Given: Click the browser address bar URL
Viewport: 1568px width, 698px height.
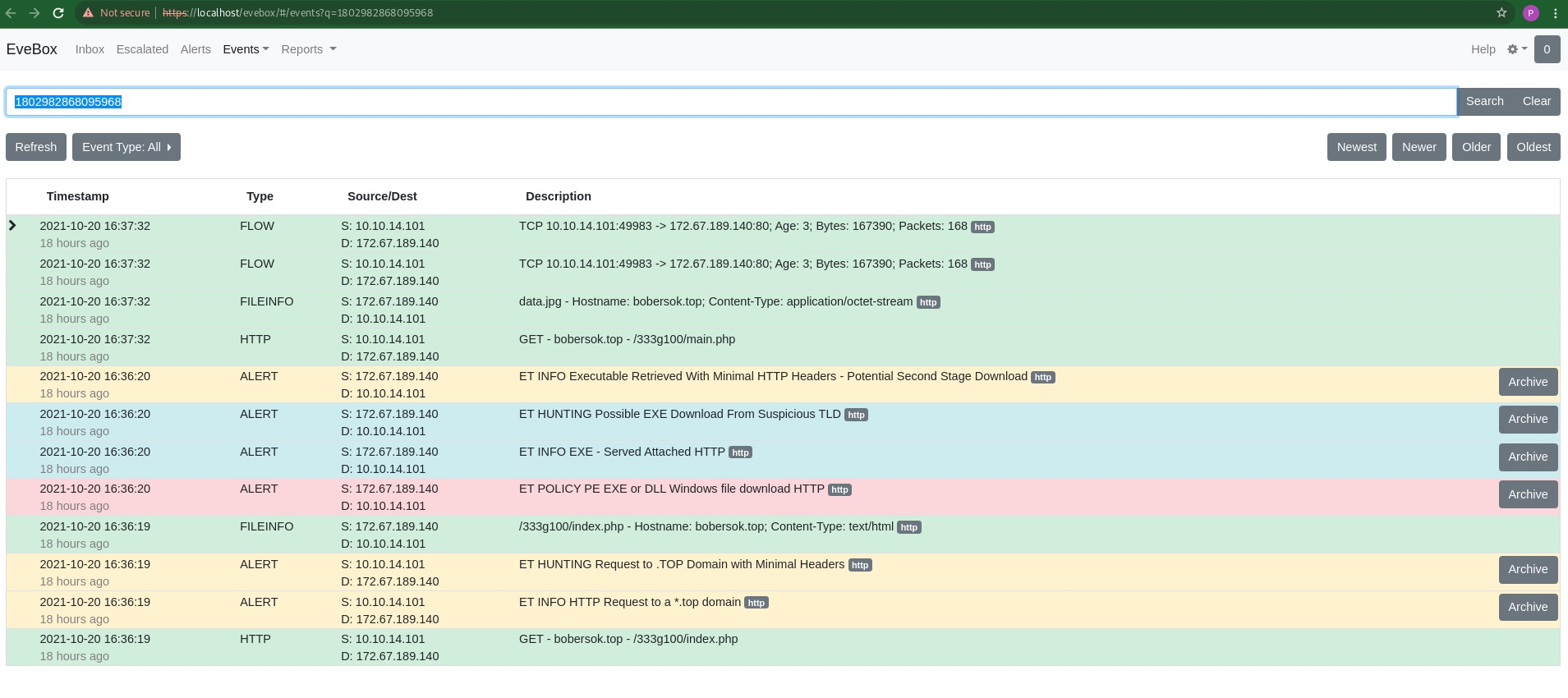Looking at the screenshot, I should 297,13.
